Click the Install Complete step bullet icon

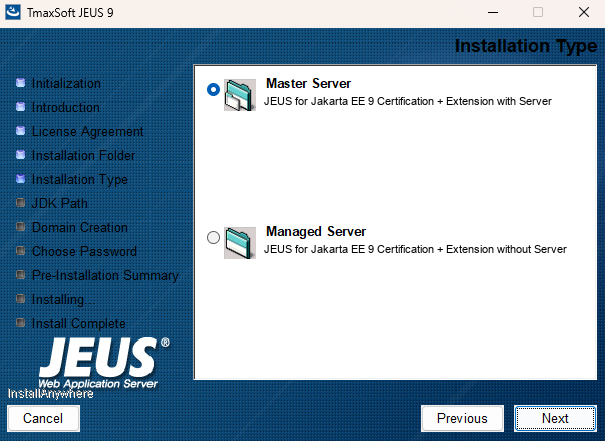[20, 323]
